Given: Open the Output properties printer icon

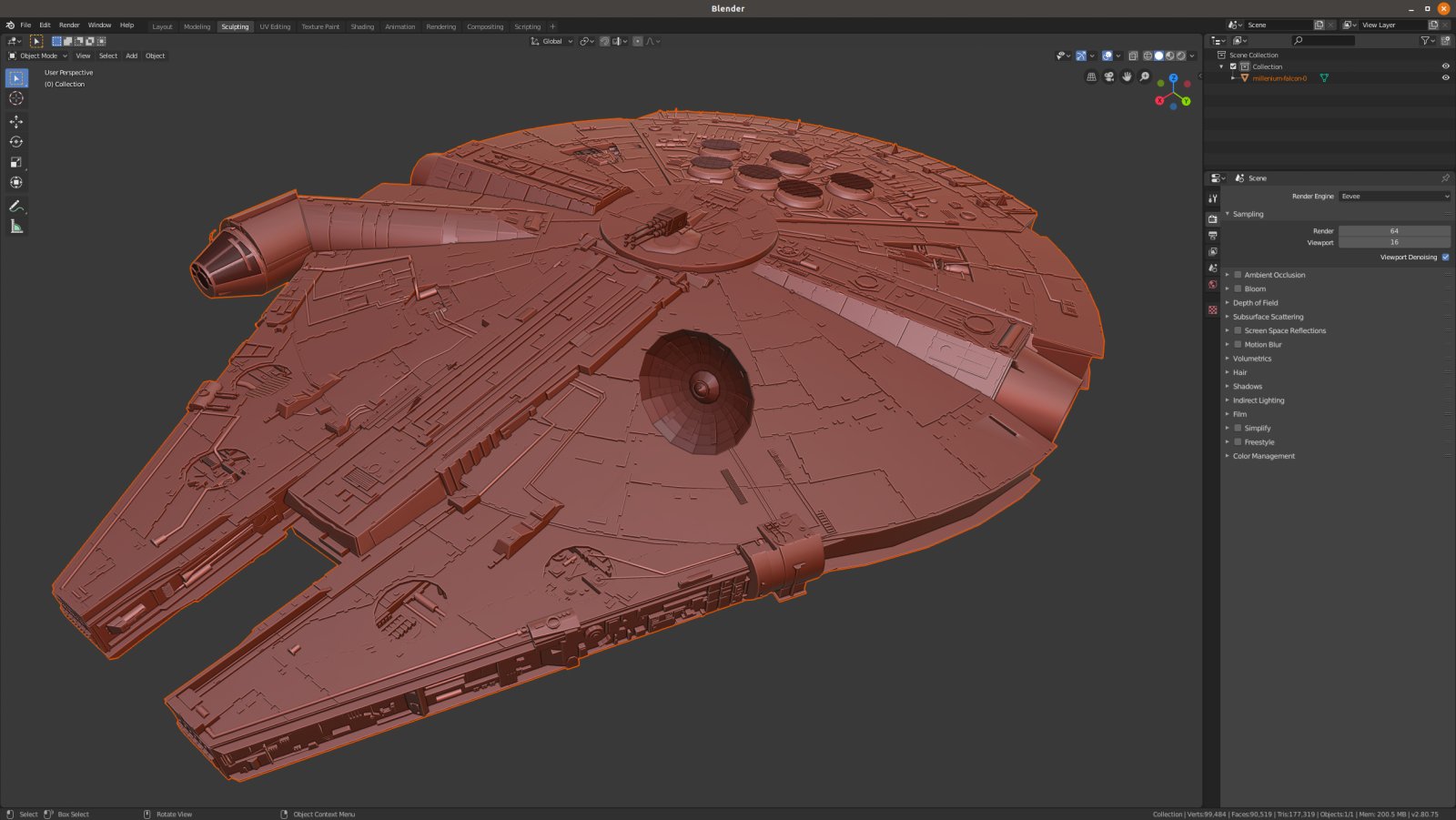Looking at the screenshot, I should point(1212,236).
